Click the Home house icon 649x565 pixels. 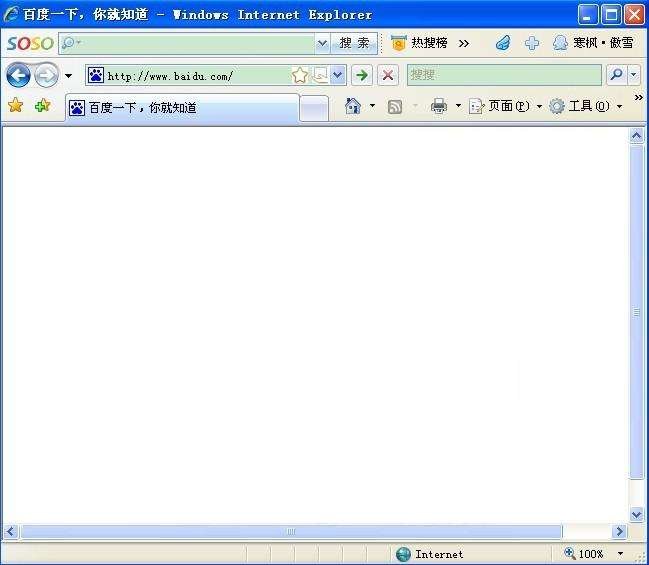tap(353, 106)
